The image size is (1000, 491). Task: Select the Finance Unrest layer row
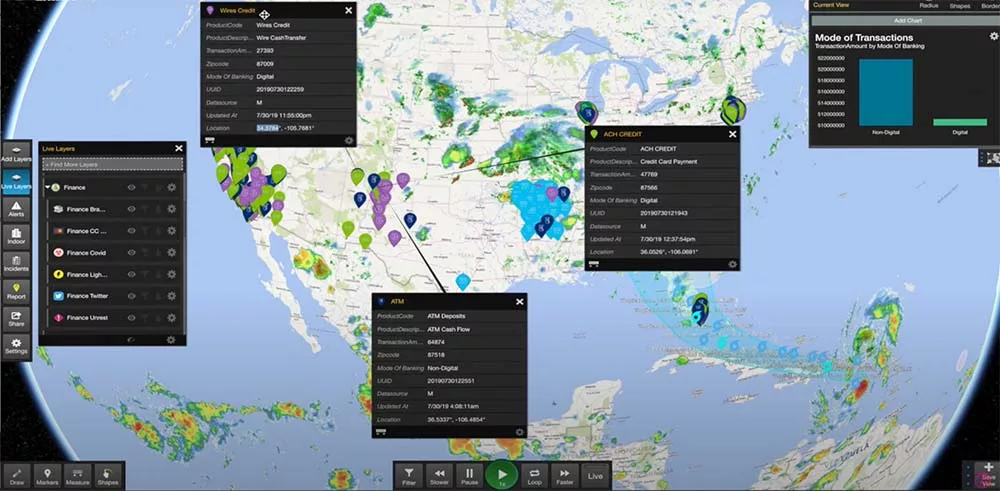(113, 318)
